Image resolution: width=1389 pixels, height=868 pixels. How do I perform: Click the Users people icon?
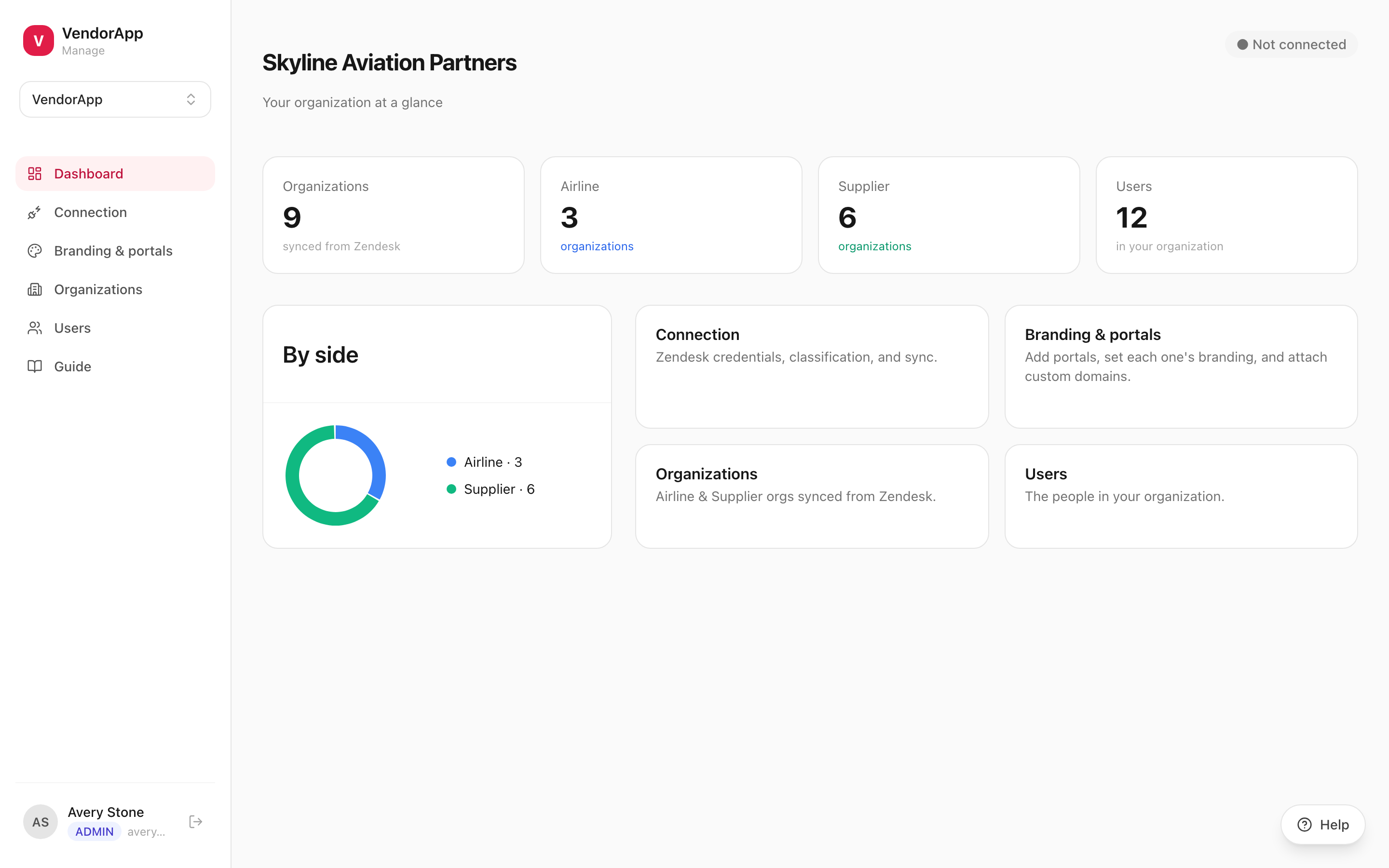[35, 328]
